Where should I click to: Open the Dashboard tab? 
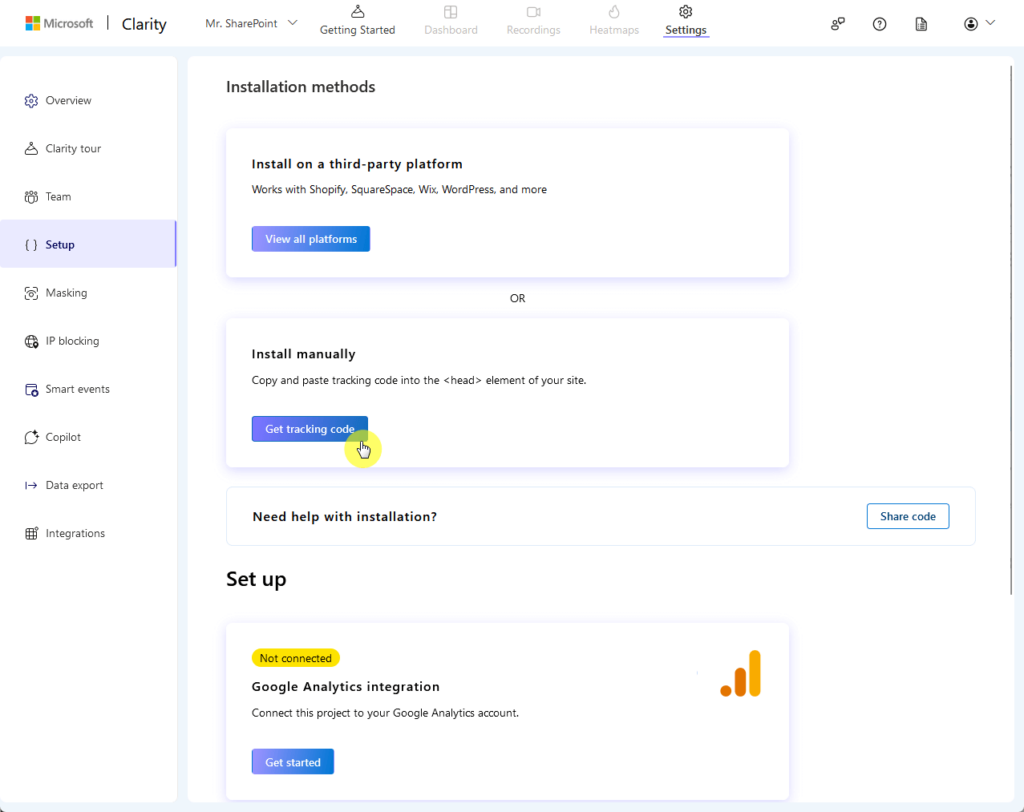[451, 21]
